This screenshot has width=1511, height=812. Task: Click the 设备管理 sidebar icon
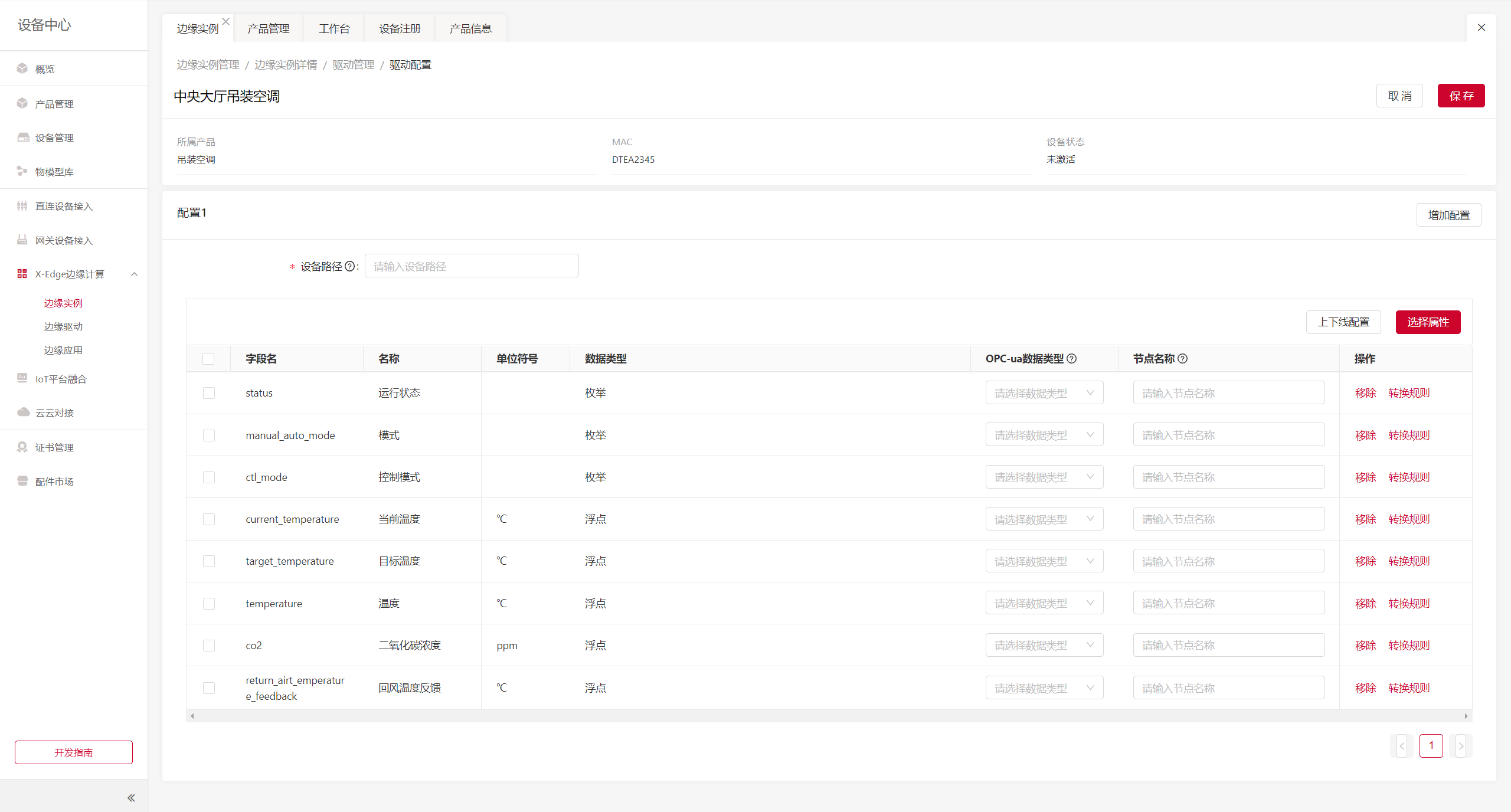pos(23,137)
